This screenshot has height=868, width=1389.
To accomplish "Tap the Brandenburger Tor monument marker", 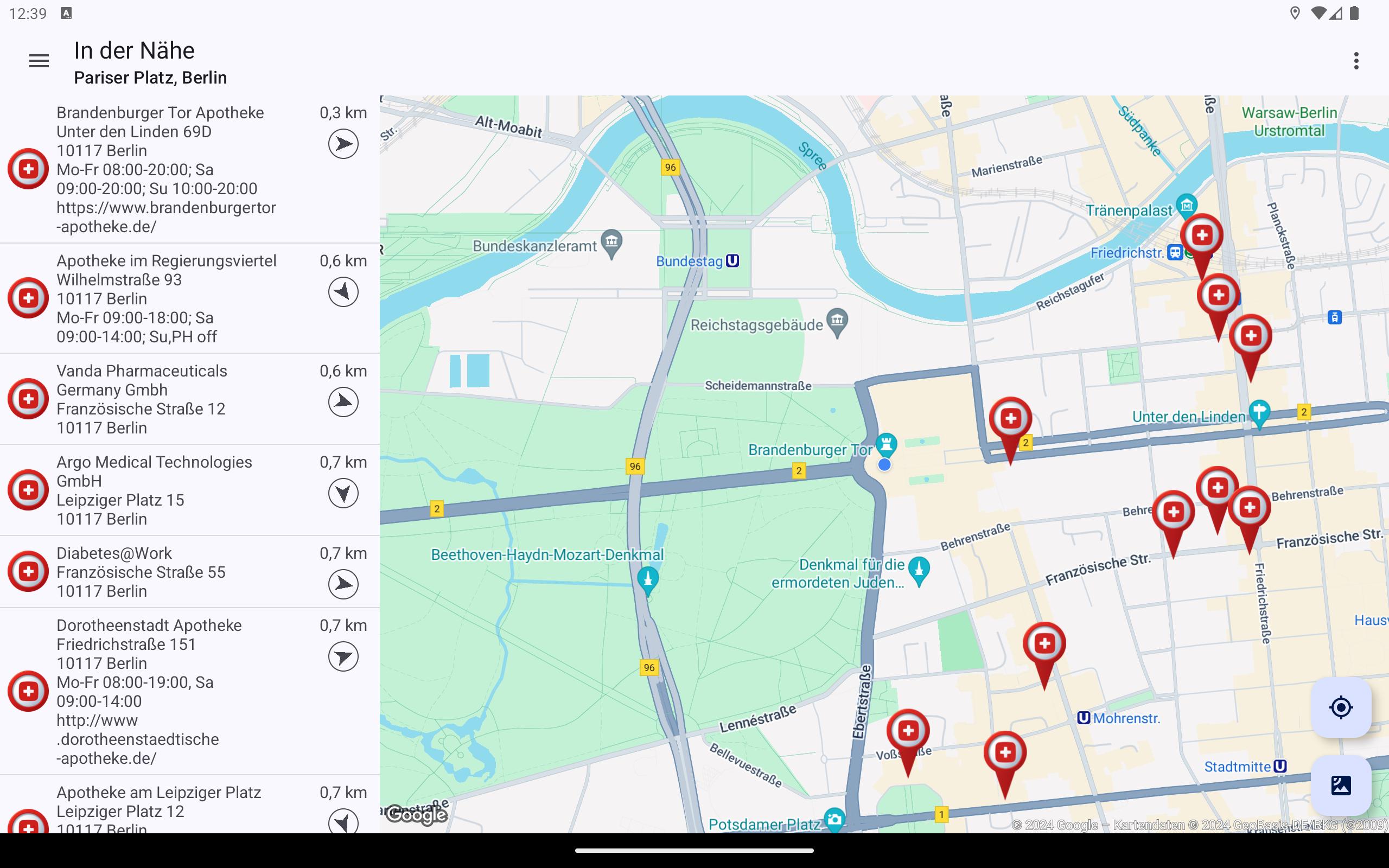I will (886, 445).
